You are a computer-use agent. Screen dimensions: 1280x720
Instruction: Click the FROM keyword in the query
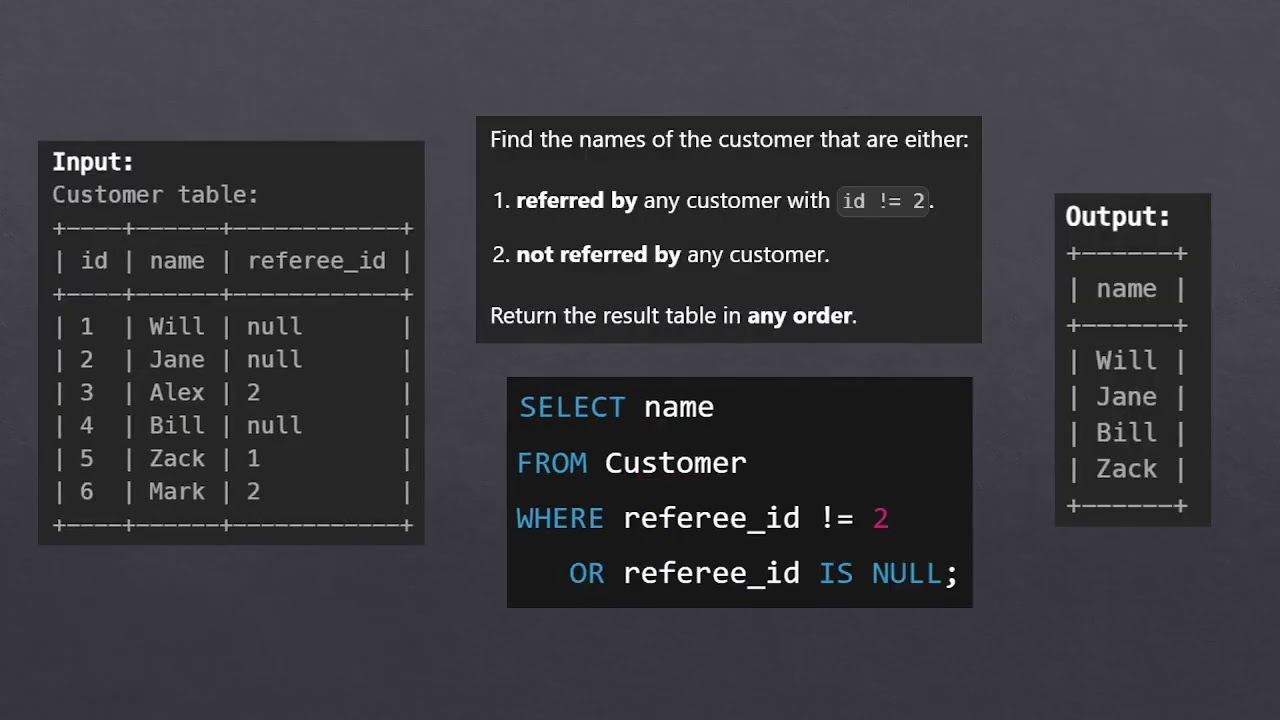552,463
